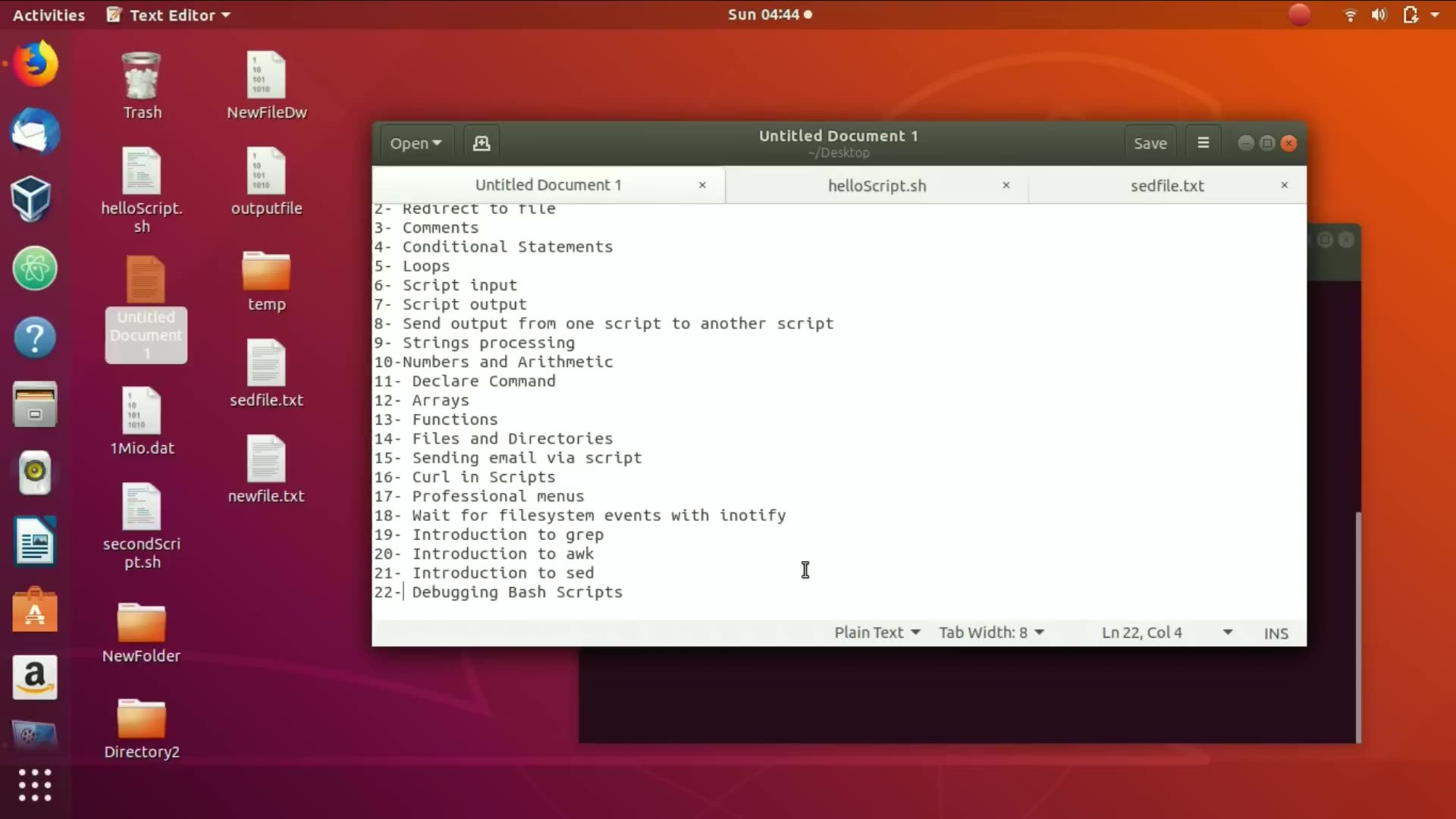Click Activities in the top left
The image size is (1456, 819).
coord(47,14)
